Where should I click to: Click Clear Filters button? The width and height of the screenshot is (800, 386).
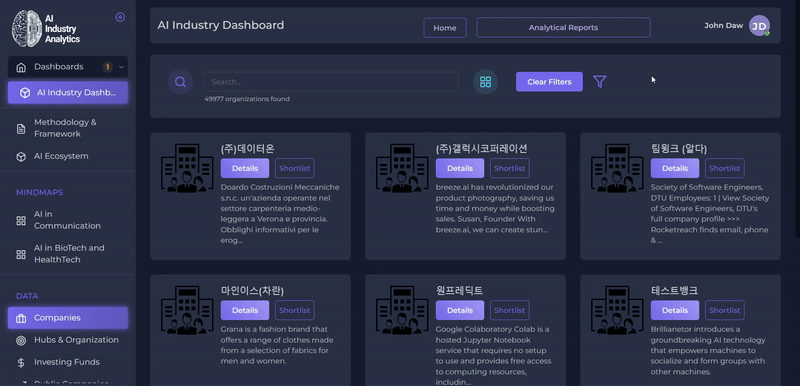click(x=549, y=82)
